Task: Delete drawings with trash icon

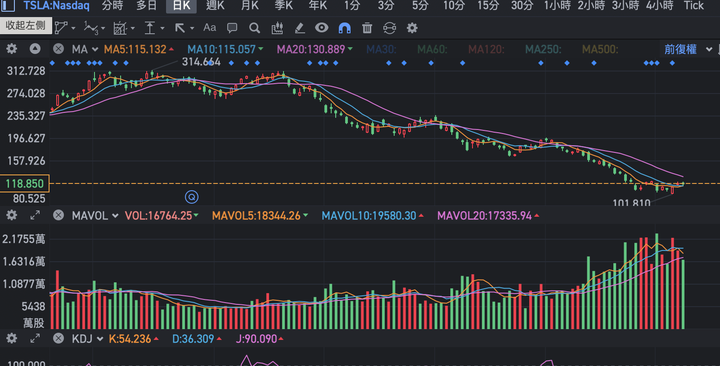Action: pos(367,28)
